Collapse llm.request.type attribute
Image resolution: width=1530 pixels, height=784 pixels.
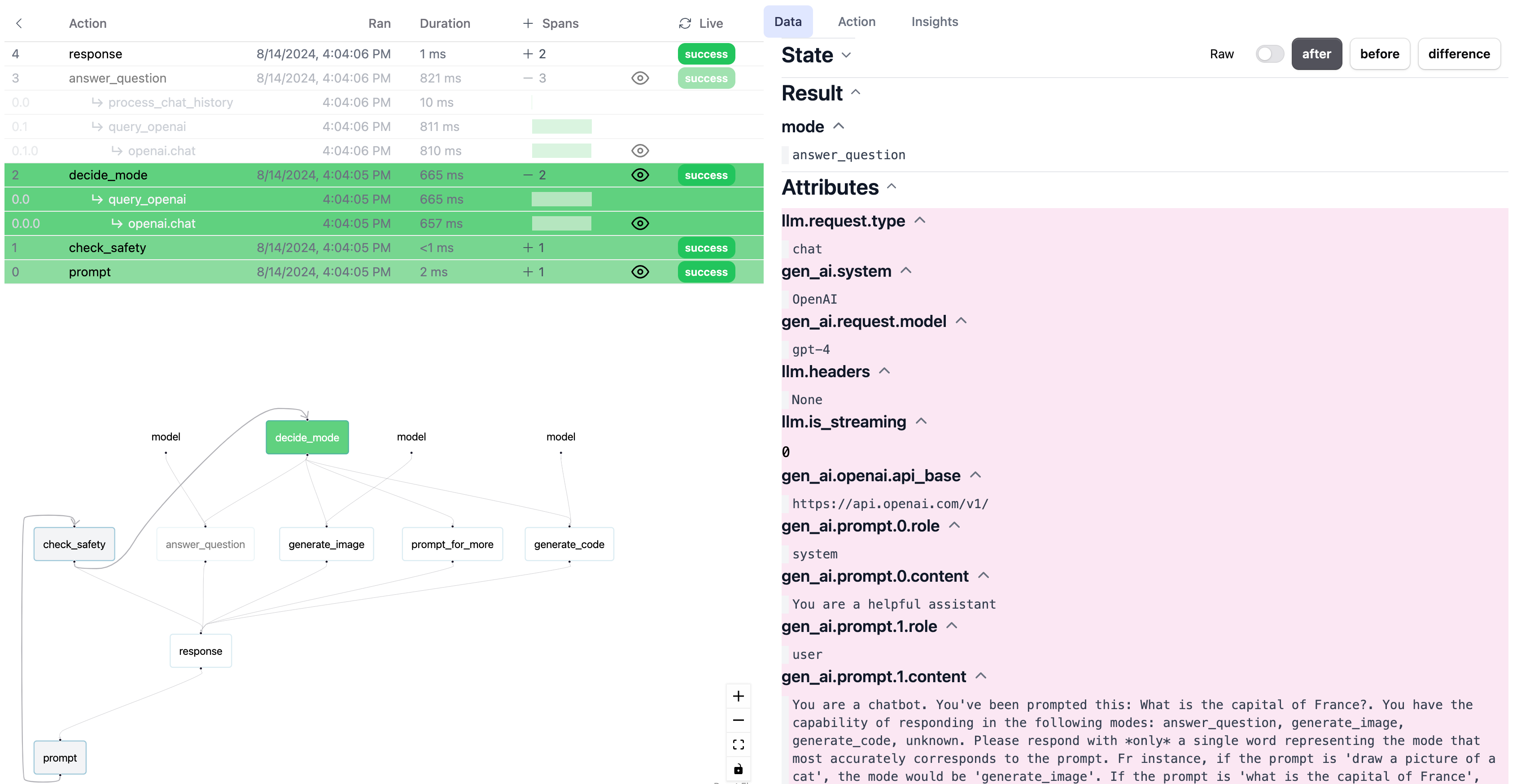[919, 220]
